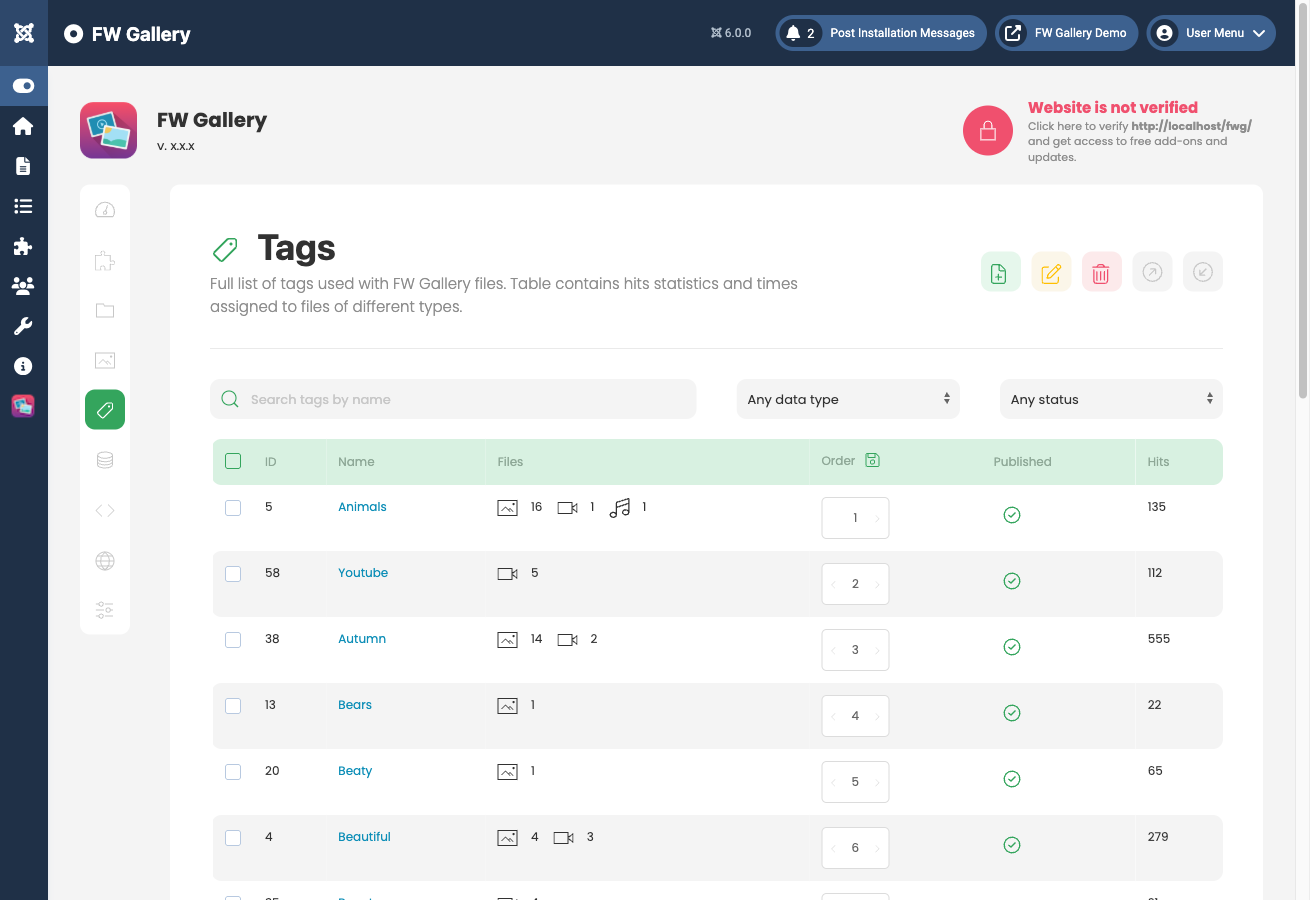The height and width of the screenshot is (900, 1310).
Task: Open the globe languages icon
Action: pos(105,560)
